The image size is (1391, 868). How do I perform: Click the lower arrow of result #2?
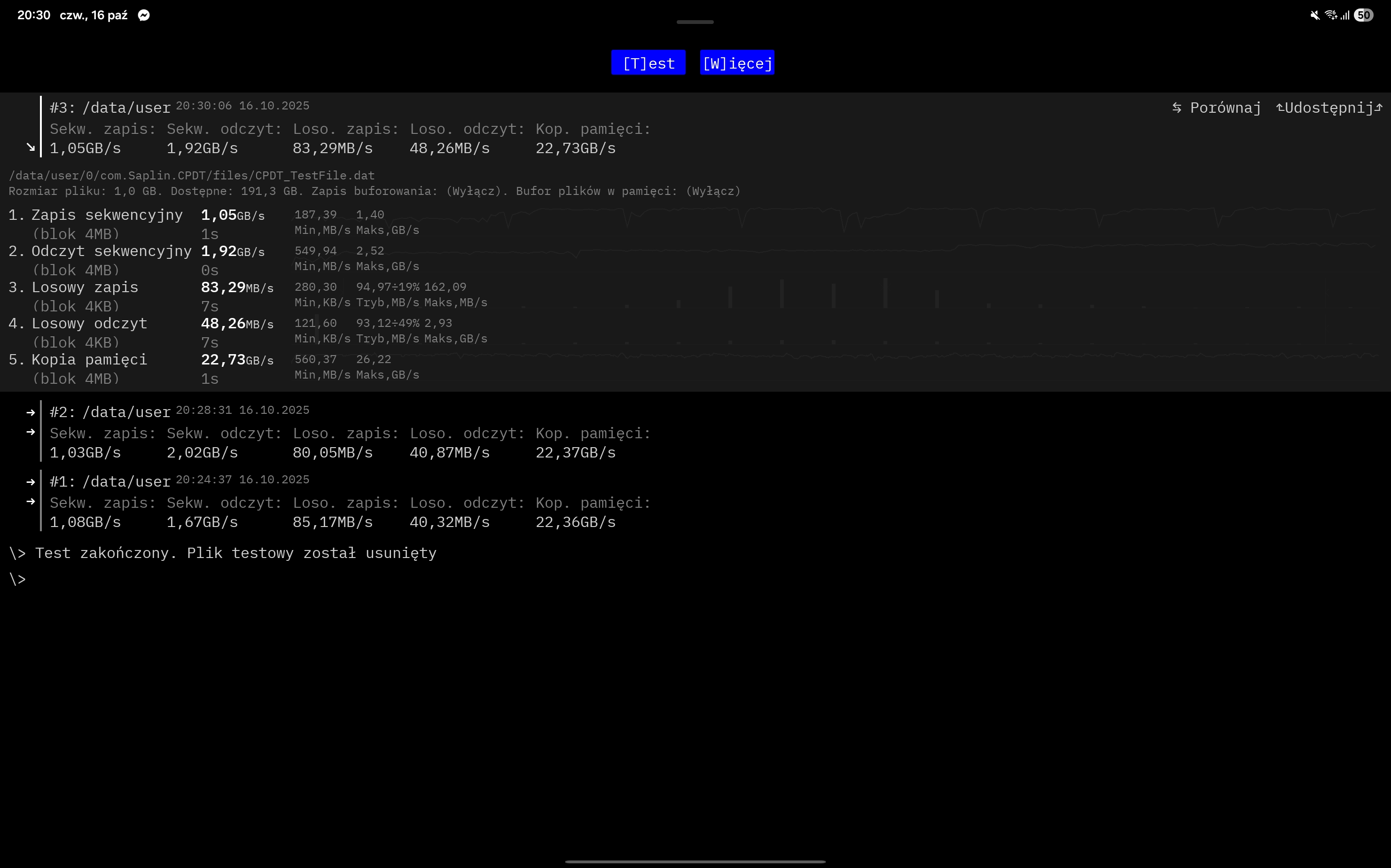[31, 432]
